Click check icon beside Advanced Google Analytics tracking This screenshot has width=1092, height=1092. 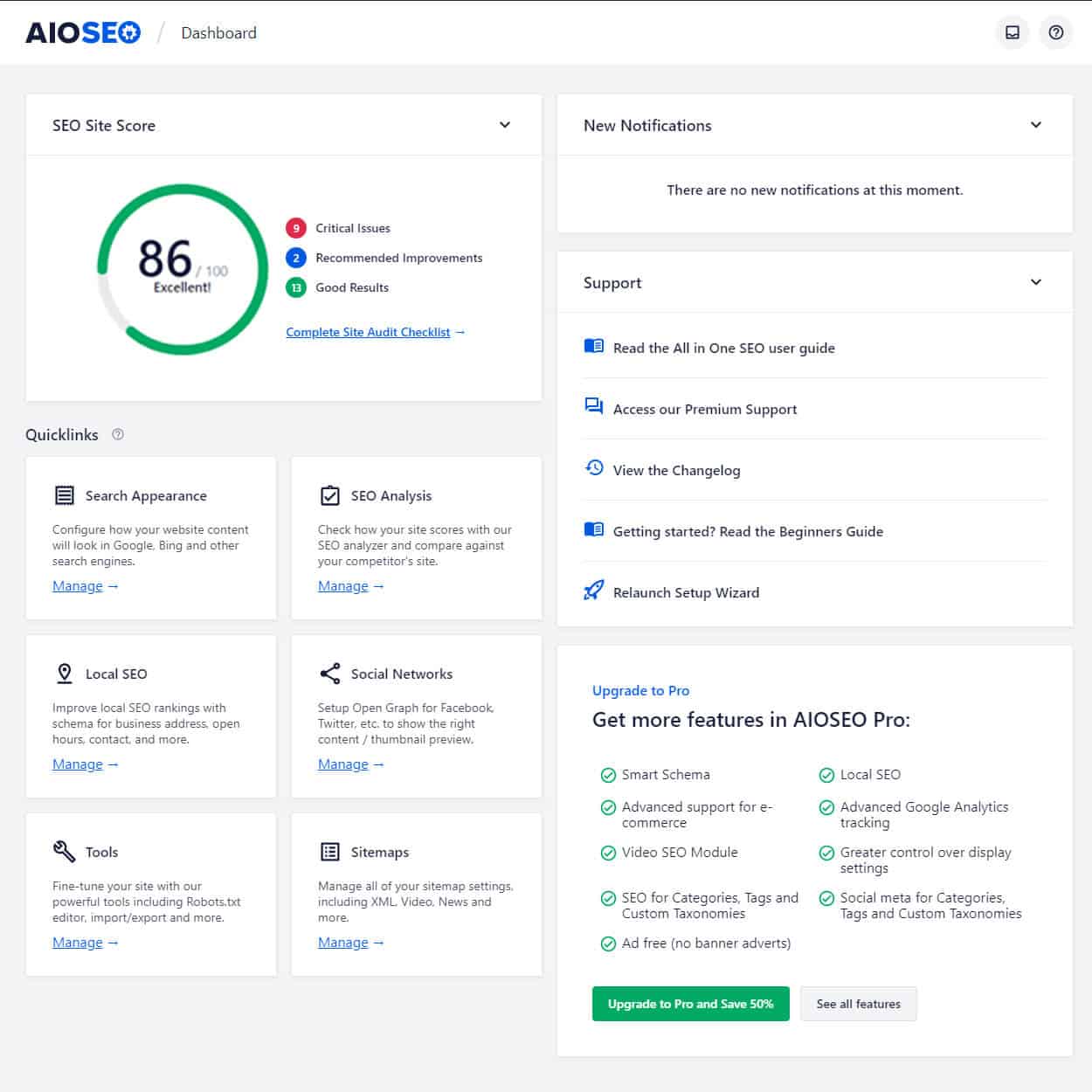tap(826, 807)
